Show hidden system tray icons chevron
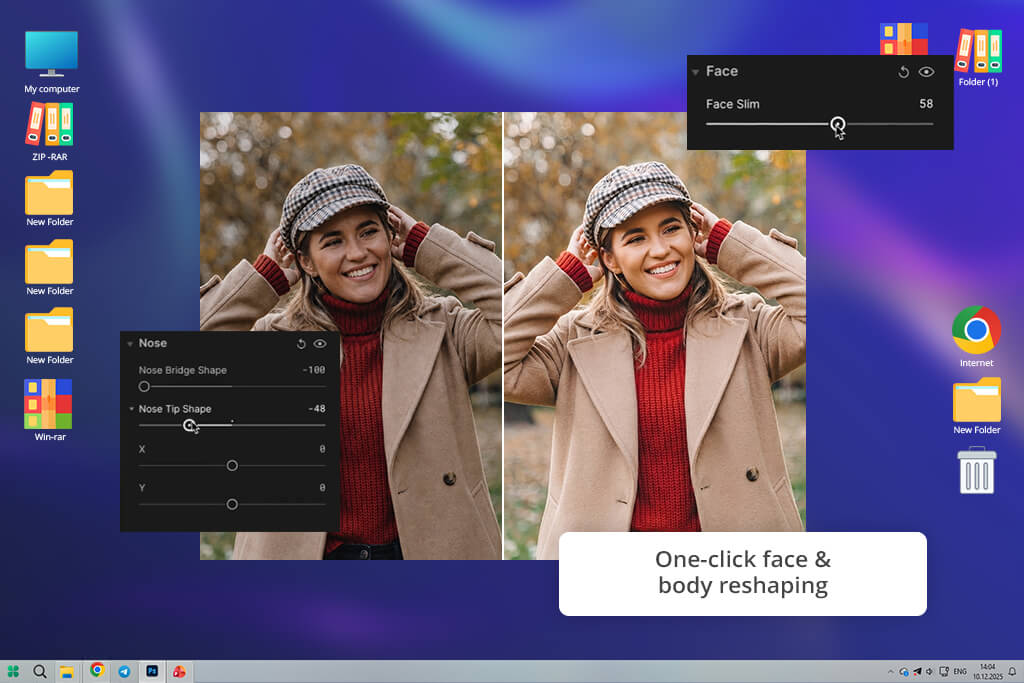This screenshot has height=683, width=1024. point(890,671)
